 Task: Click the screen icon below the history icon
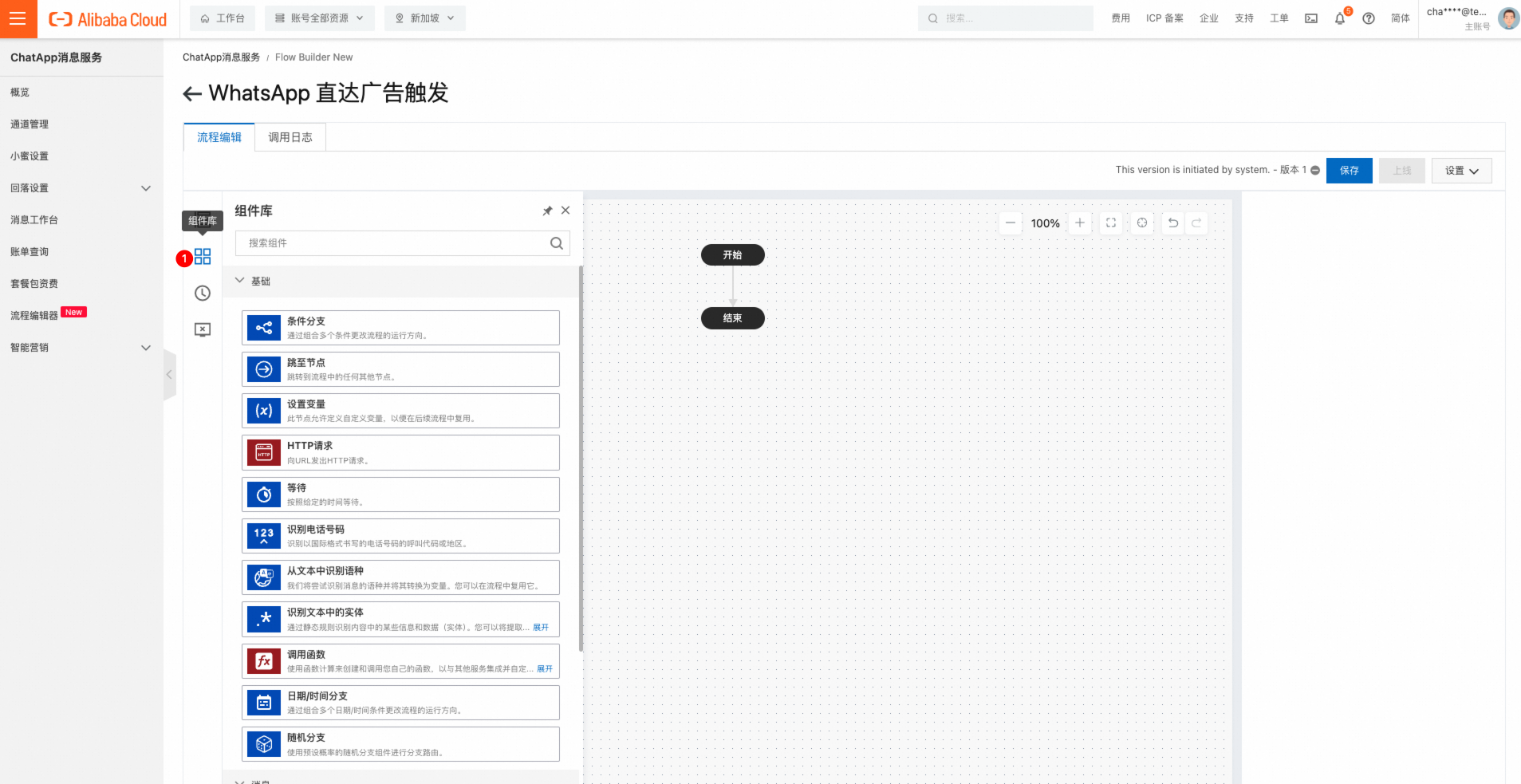[203, 330]
